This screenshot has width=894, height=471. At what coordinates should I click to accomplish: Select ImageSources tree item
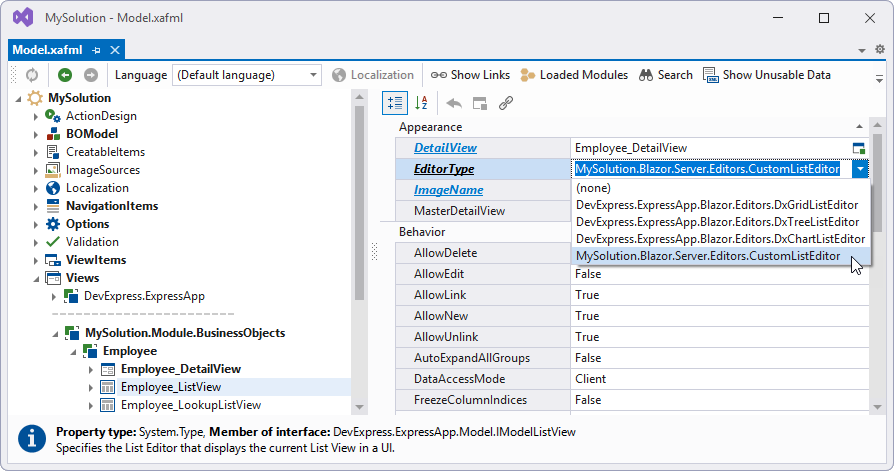coord(103,170)
